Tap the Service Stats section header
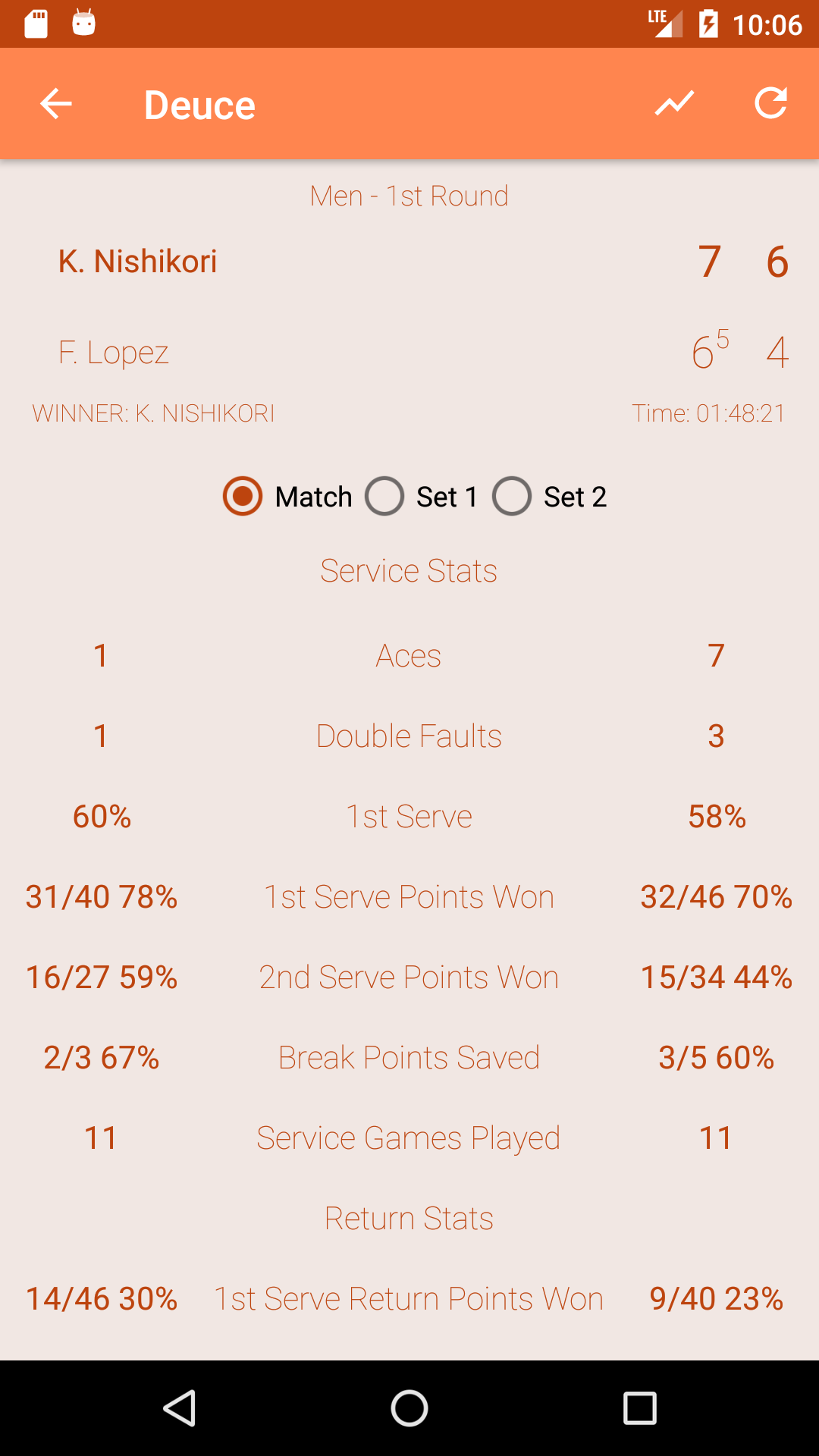 pos(409,571)
